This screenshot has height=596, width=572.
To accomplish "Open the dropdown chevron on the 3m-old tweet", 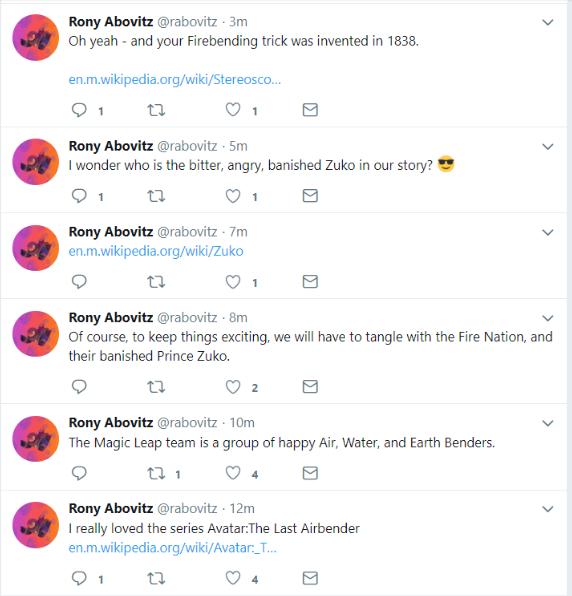I will (548, 22).
